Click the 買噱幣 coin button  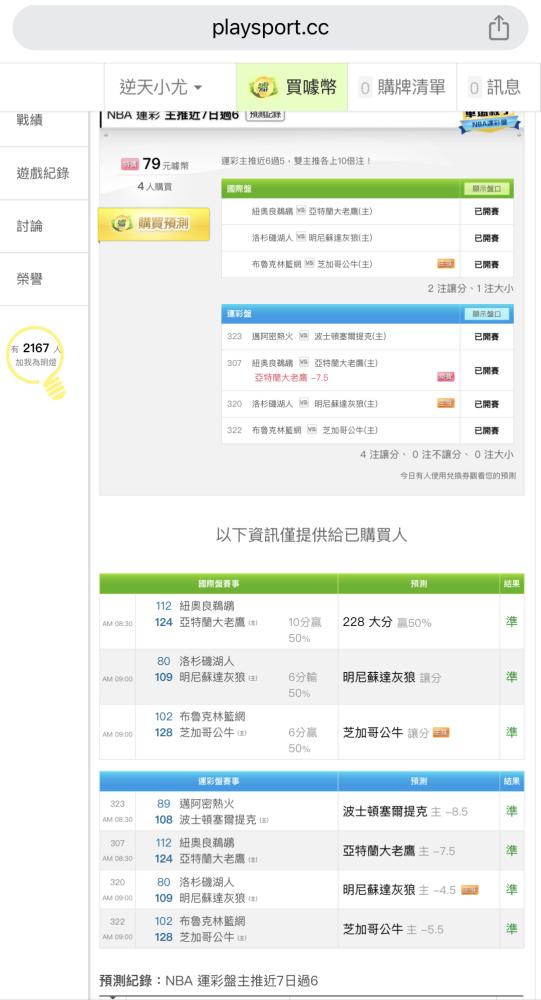[x=292, y=87]
